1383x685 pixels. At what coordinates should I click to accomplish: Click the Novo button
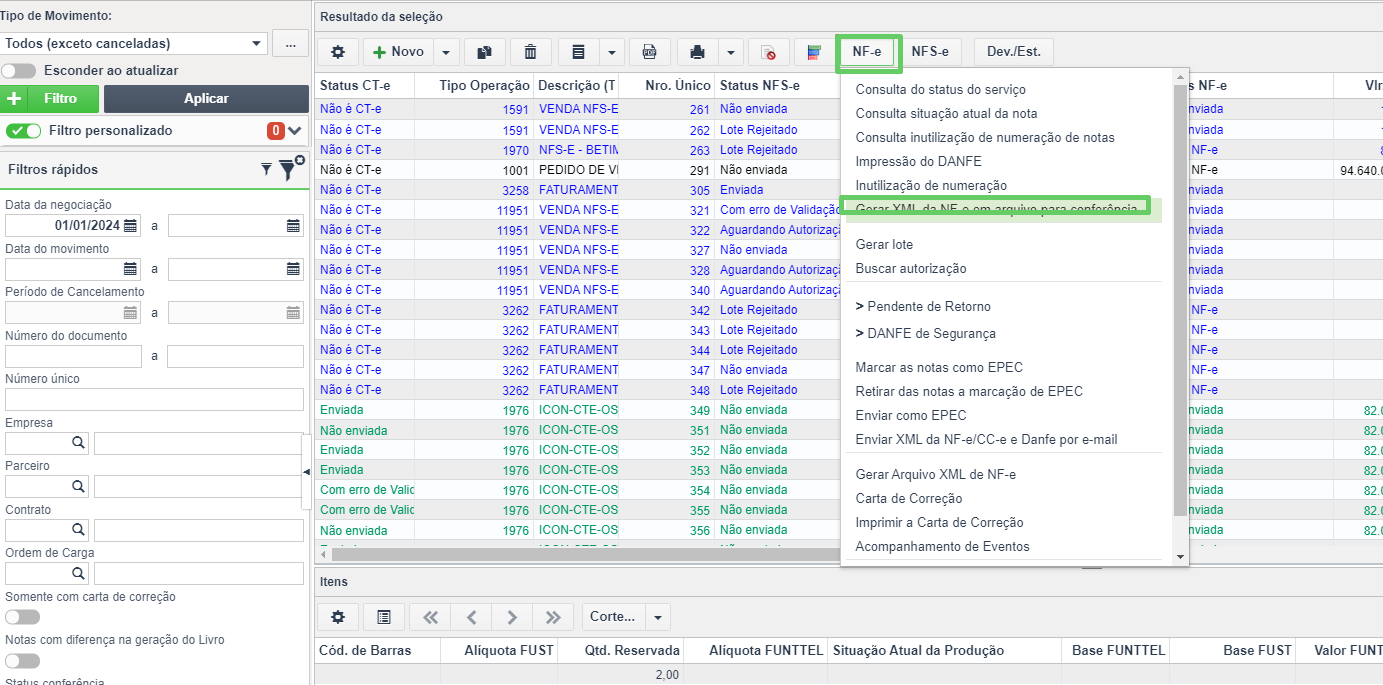[x=398, y=52]
